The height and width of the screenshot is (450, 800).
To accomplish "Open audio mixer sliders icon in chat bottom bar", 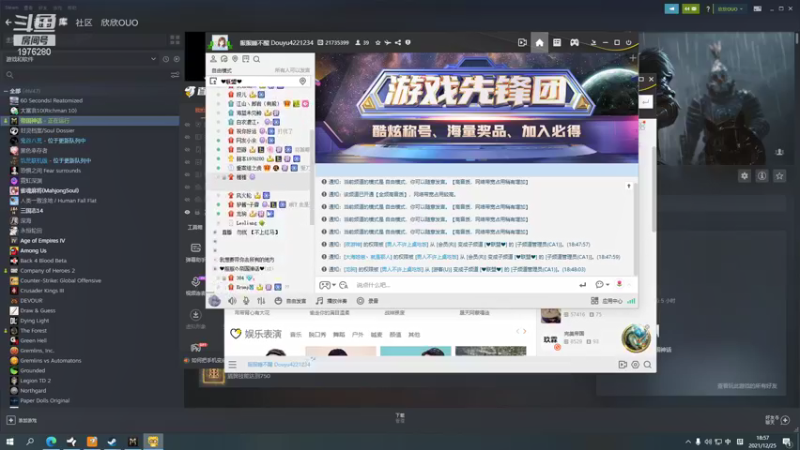I will 261,301.
